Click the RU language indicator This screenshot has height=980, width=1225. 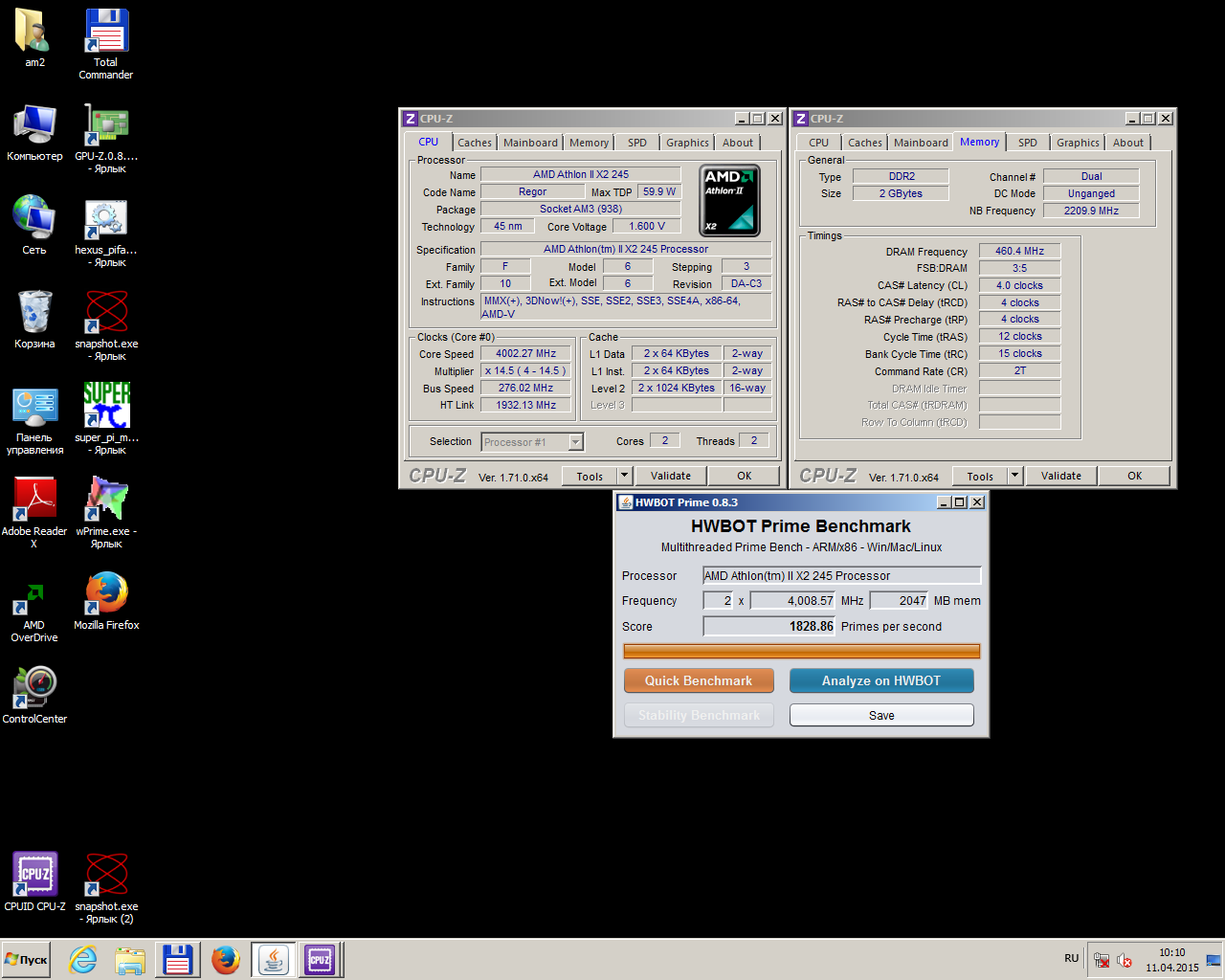point(1071,958)
